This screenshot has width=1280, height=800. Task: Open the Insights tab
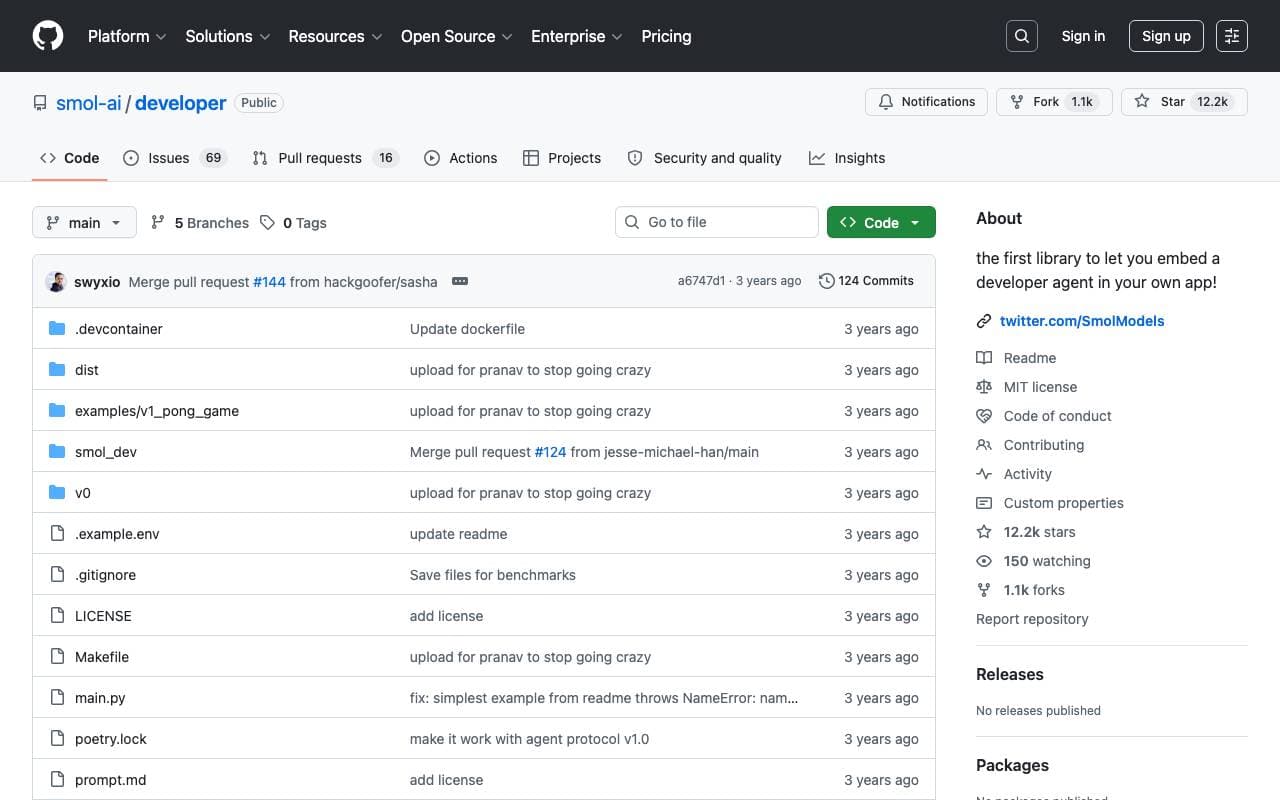click(847, 158)
